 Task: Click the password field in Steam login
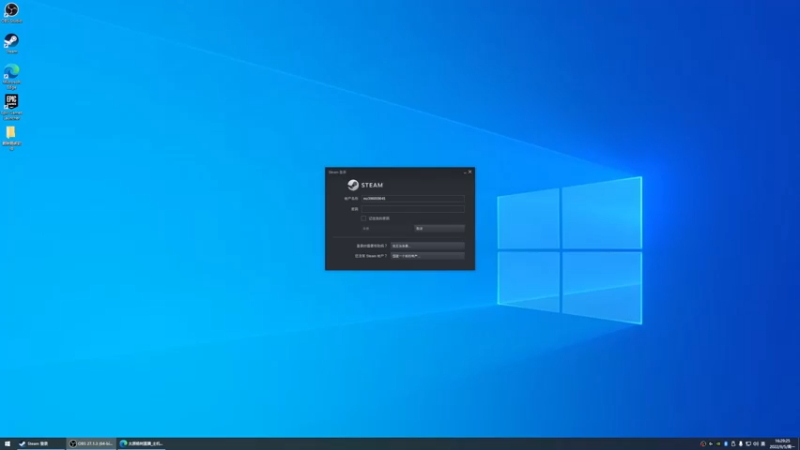[413, 209]
